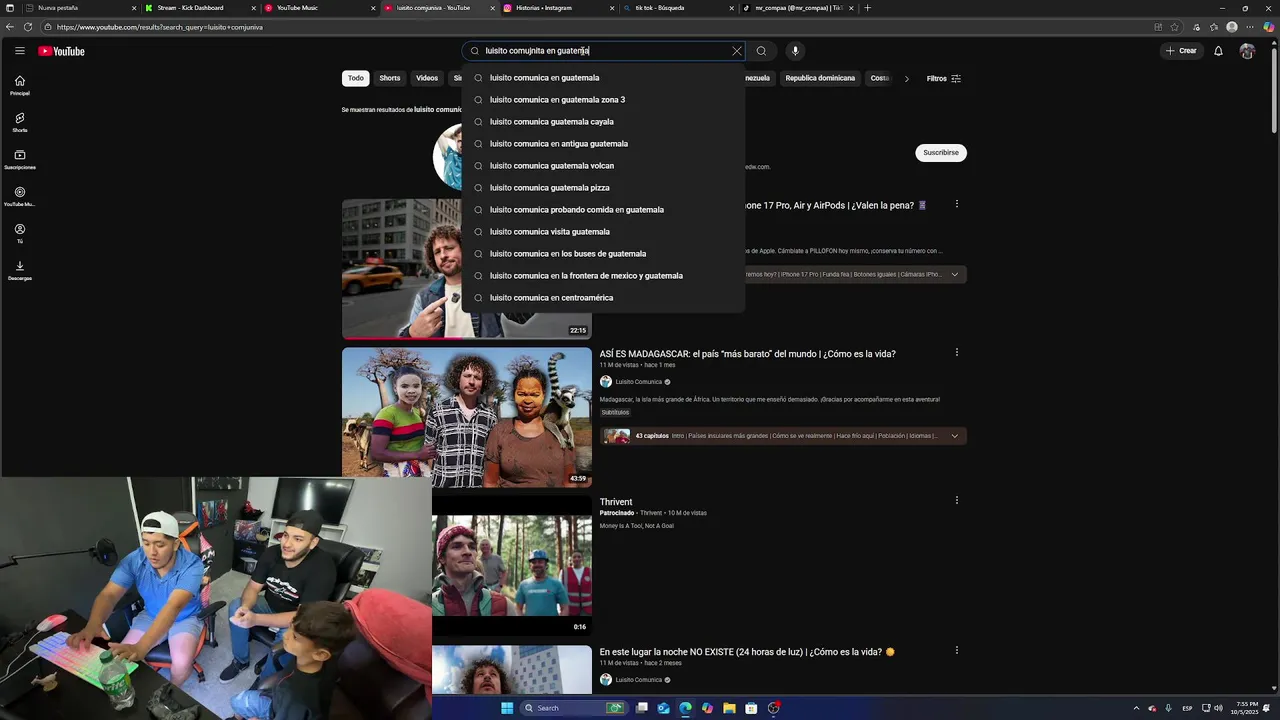Choose suggestion "luisito comunica guatemala pizza"
This screenshot has width=1280, height=720.
click(603, 188)
